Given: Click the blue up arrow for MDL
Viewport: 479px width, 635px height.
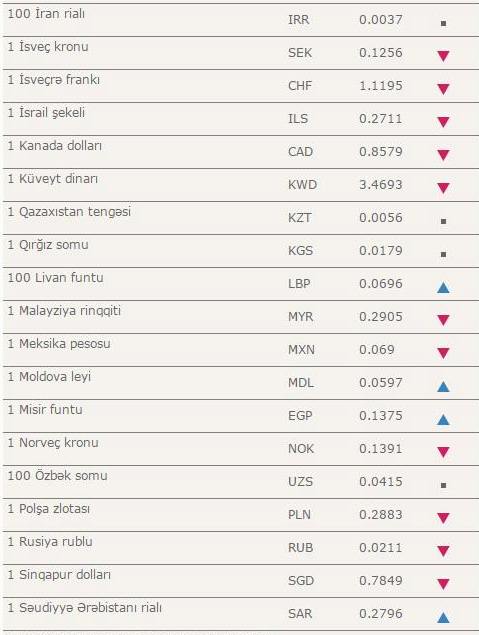Looking at the screenshot, I should tap(443, 386).
